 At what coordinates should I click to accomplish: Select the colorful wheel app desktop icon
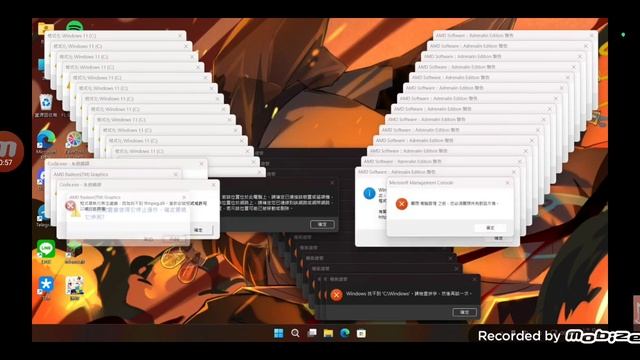74,140
